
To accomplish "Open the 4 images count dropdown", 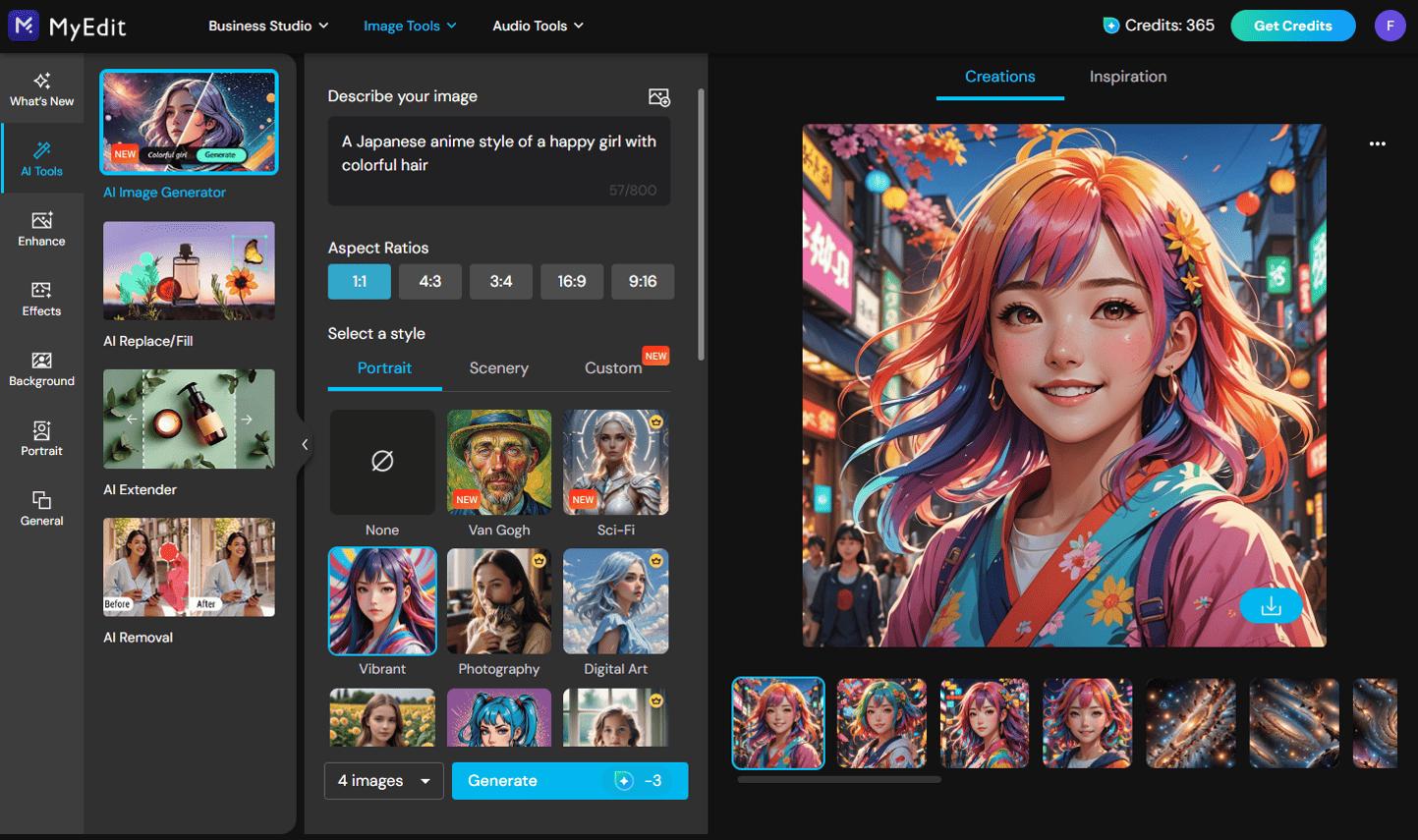I will click(x=383, y=780).
